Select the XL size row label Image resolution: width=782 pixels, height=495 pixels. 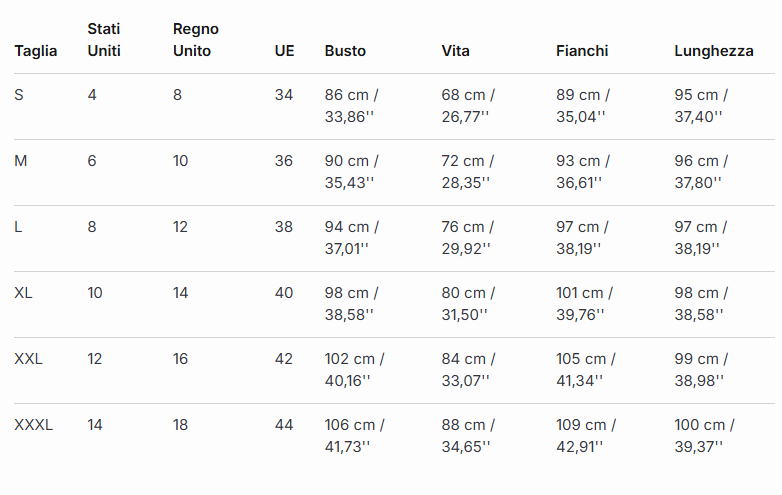click(x=23, y=293)
